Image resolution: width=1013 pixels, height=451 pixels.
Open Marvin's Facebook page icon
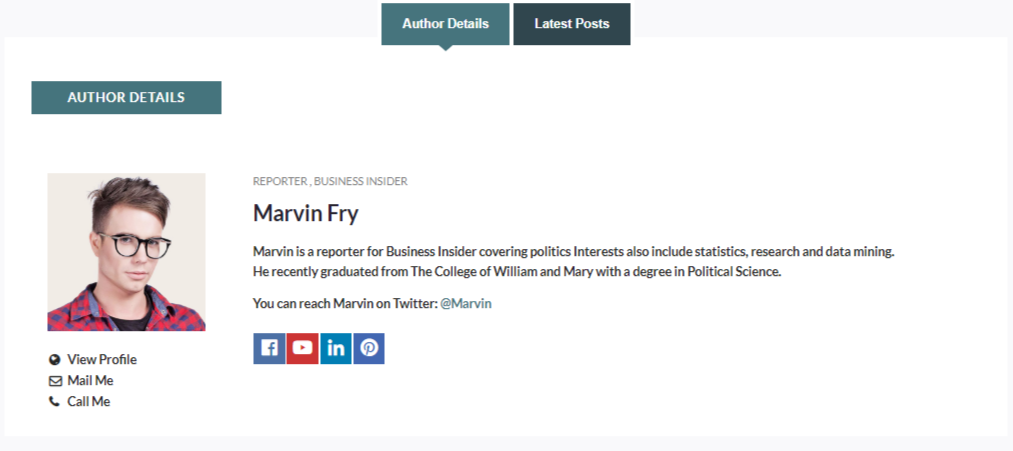[269, 349]
